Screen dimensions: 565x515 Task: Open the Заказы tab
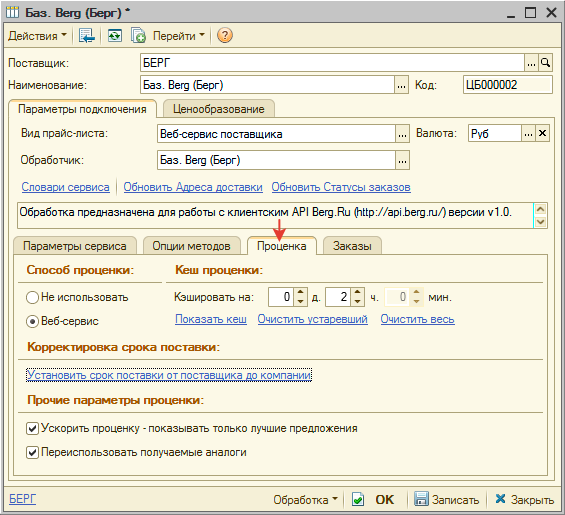tap(352, 246)
